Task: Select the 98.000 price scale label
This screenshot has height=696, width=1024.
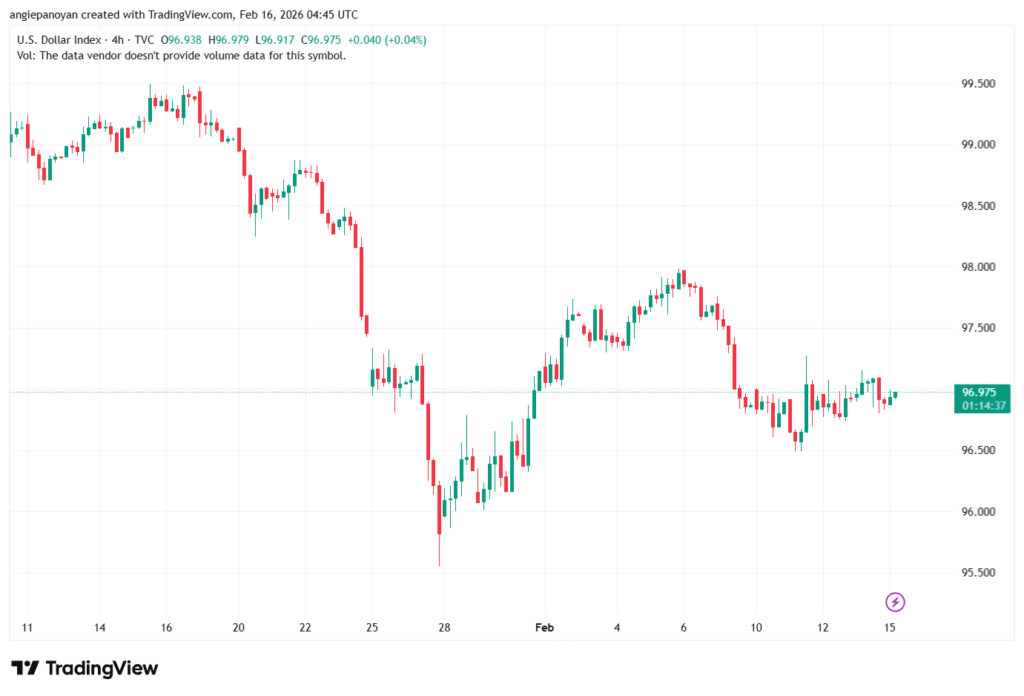Action: pos(977,267)
